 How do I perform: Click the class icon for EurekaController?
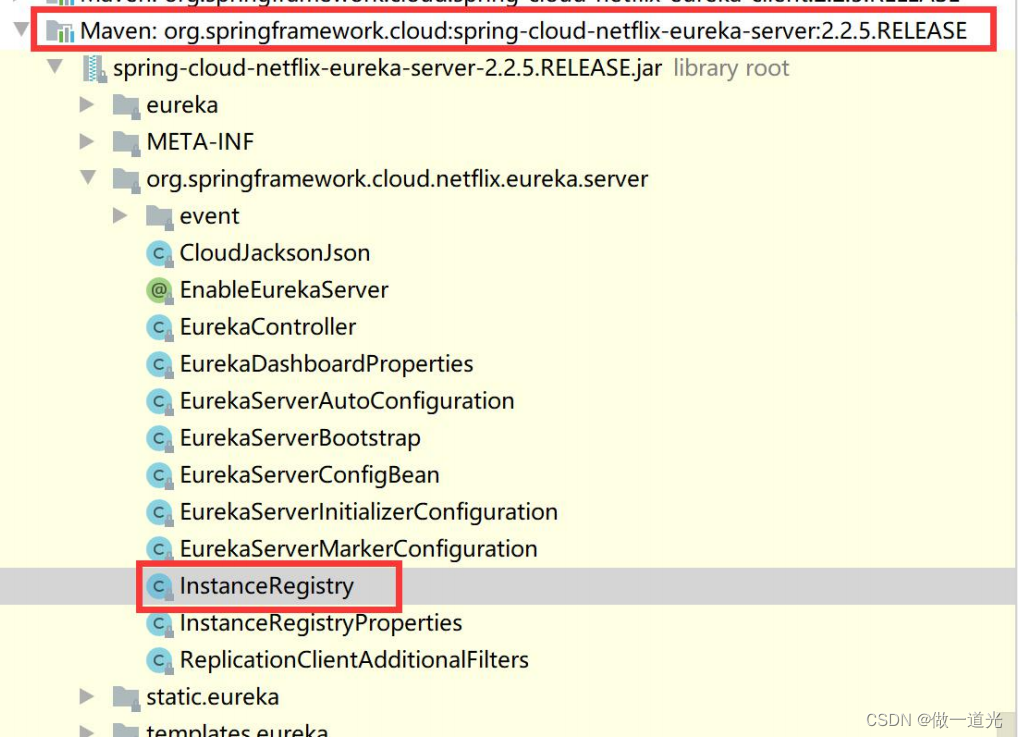click(x=158, y=327)
